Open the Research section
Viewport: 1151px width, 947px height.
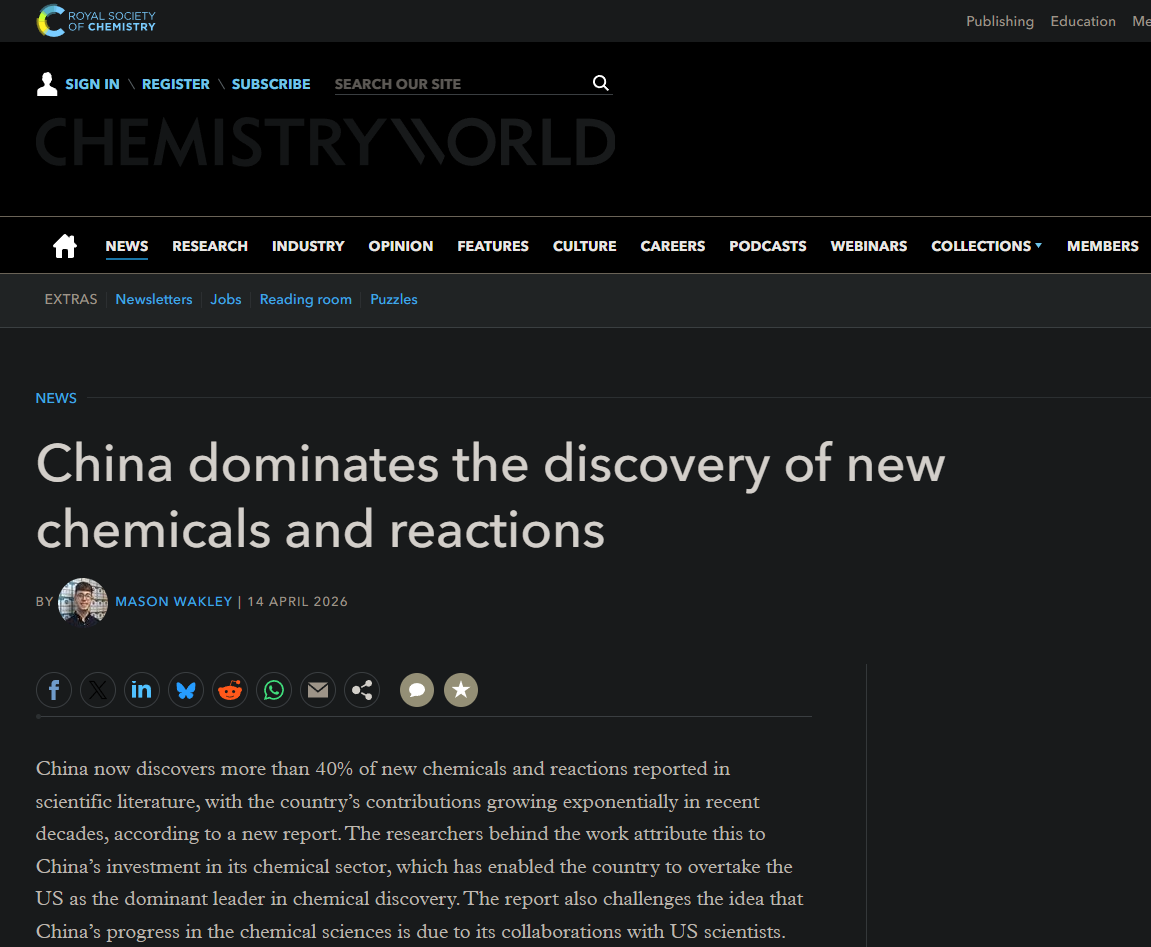pyautogui.click(x=210, y=246)
